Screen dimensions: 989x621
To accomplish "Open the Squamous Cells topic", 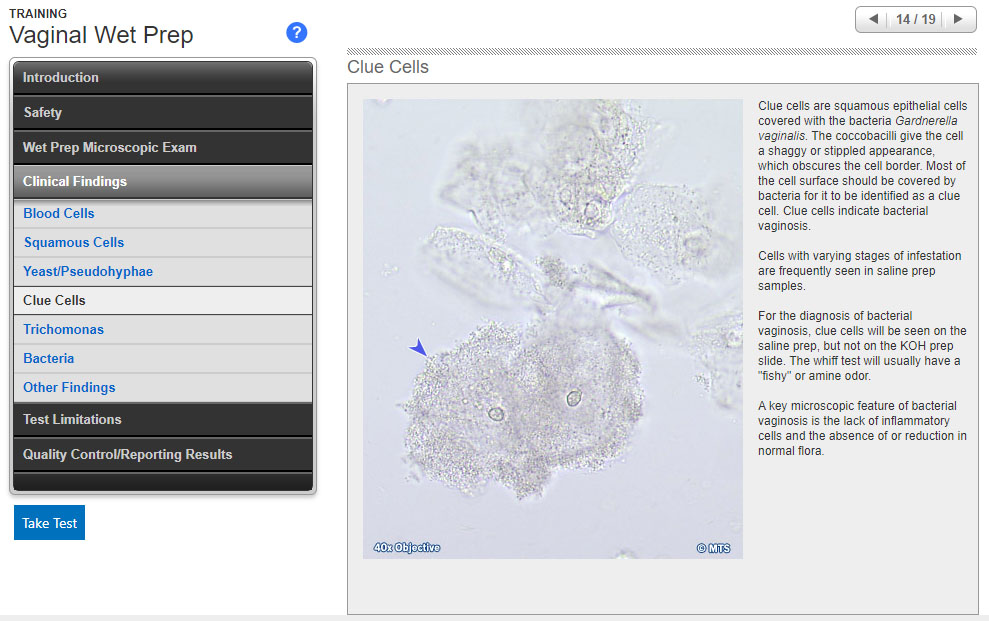I will point(74,243).
